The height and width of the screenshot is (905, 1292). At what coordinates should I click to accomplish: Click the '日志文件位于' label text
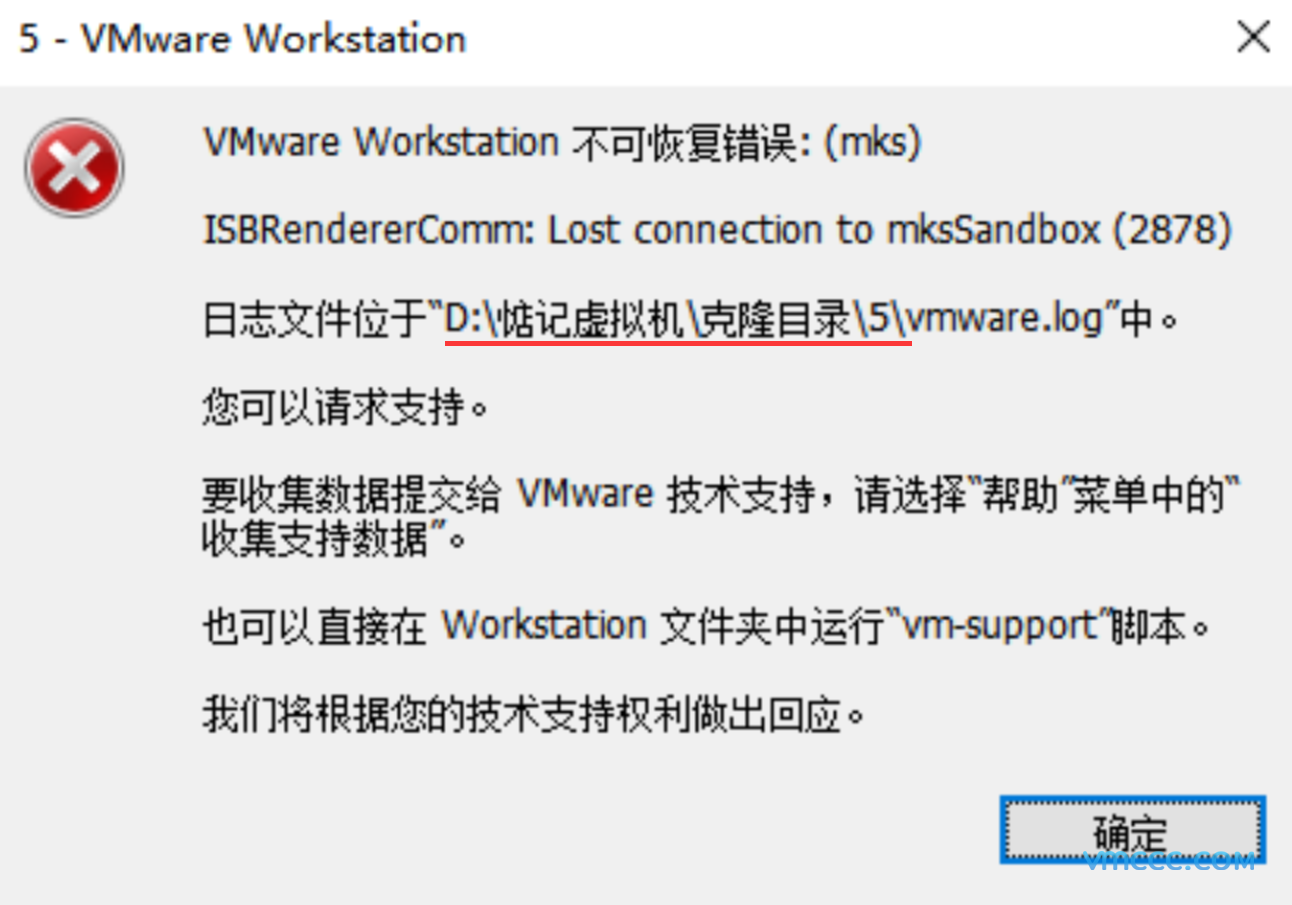point(316,320)
